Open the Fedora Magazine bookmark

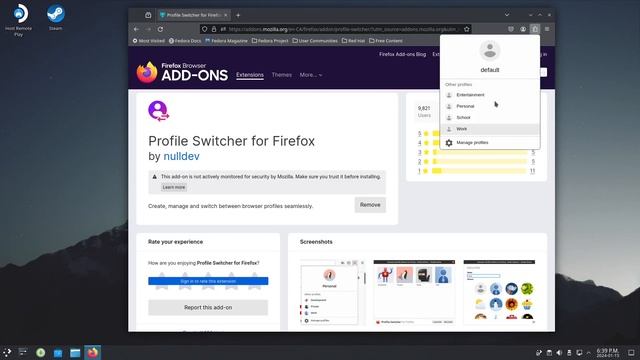pyautogui.click(x=226, y=41)
